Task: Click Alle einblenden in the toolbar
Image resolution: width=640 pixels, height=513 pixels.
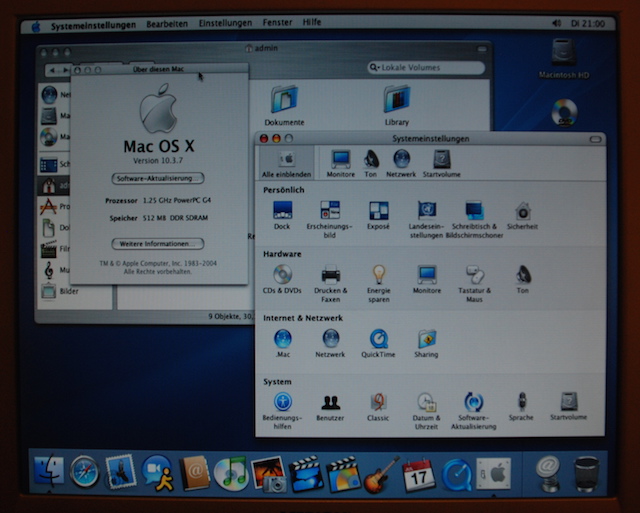Action: coord(287,163)
